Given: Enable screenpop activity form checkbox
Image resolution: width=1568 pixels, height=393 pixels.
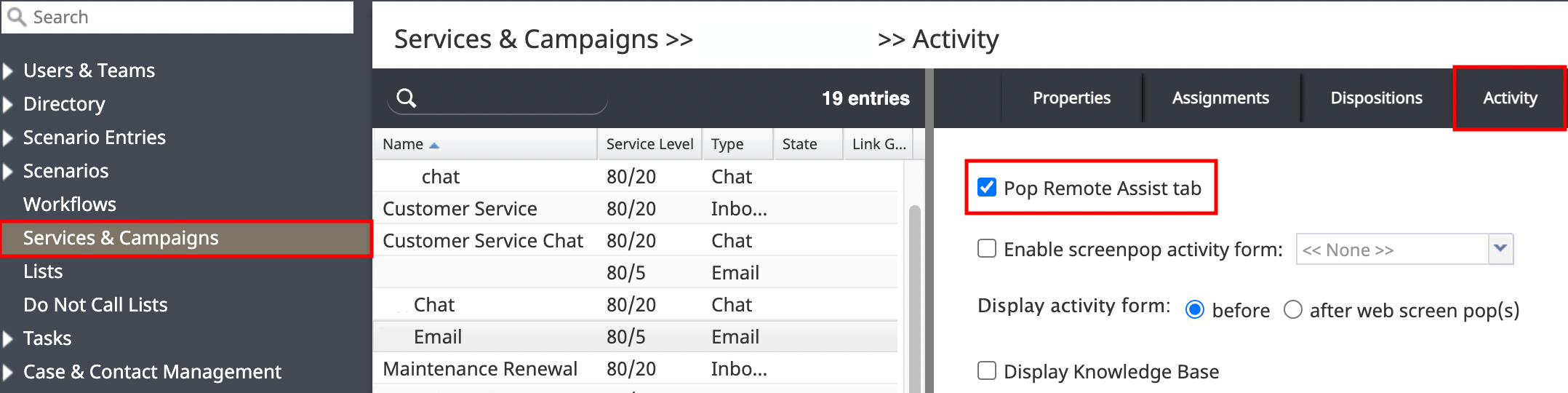Looking at the screenshot, I should [987, 248].
